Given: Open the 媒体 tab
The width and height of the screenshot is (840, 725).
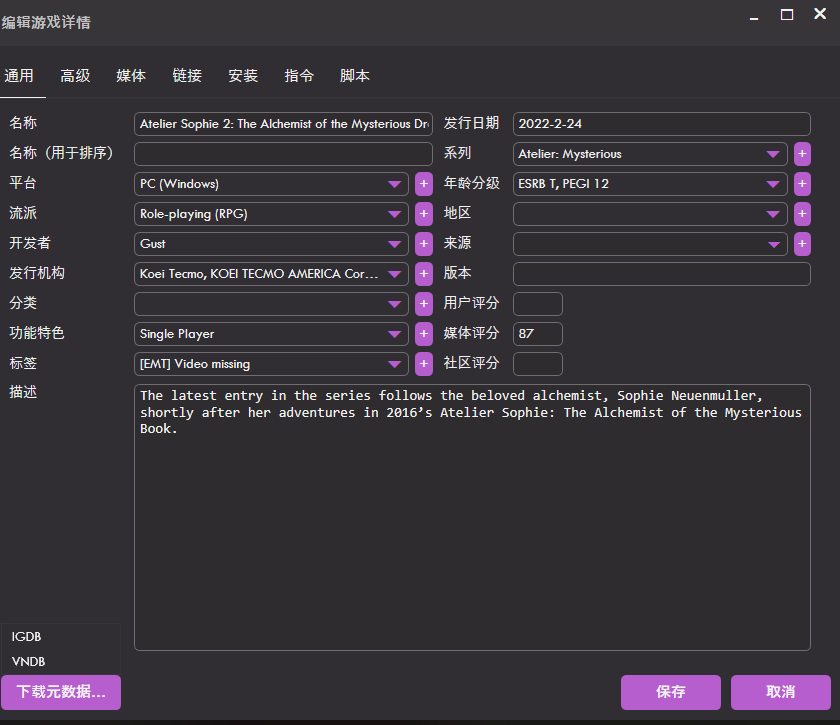Looking at the screenshot, I should 131,76.
